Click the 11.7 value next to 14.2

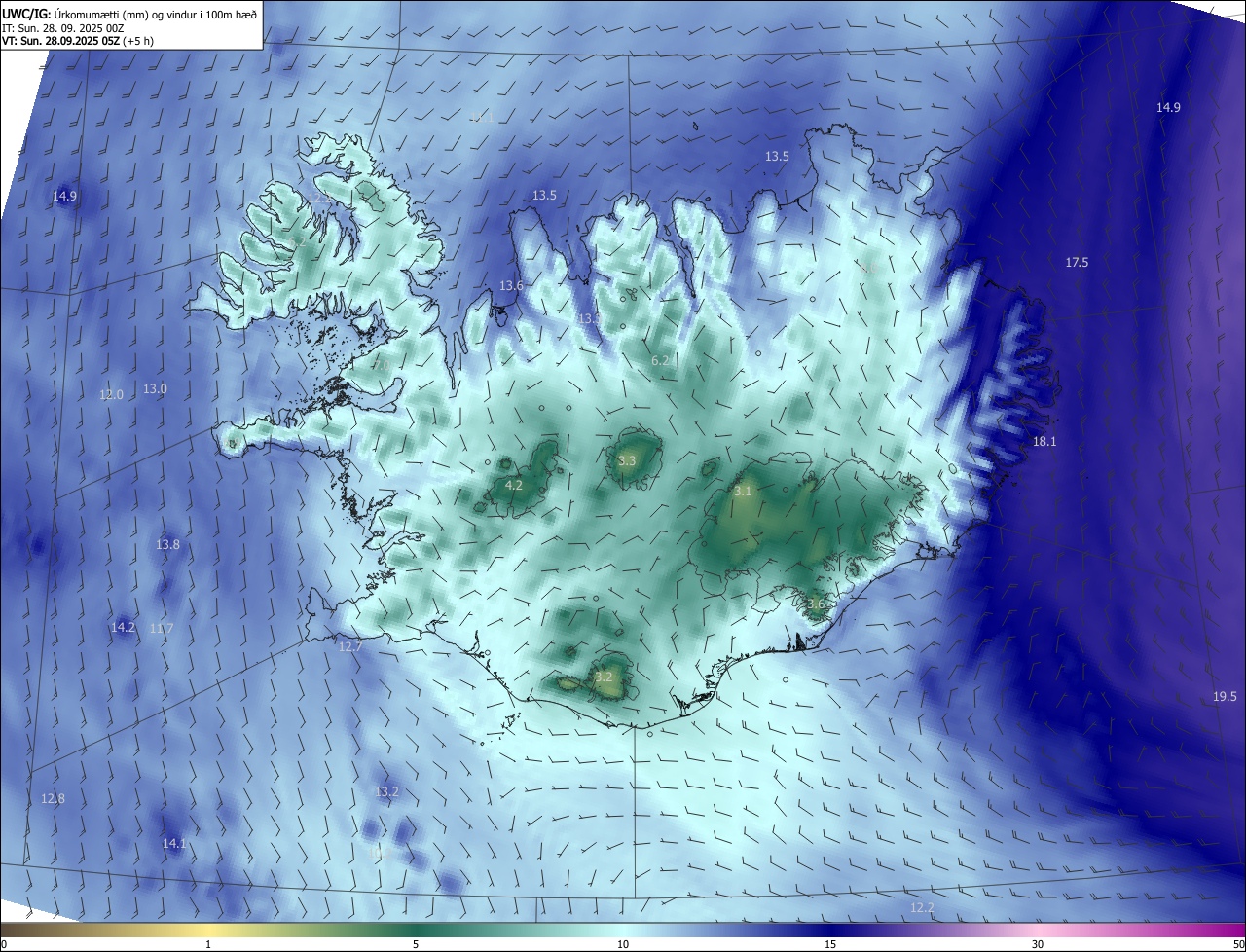click(x=162, y=629)
